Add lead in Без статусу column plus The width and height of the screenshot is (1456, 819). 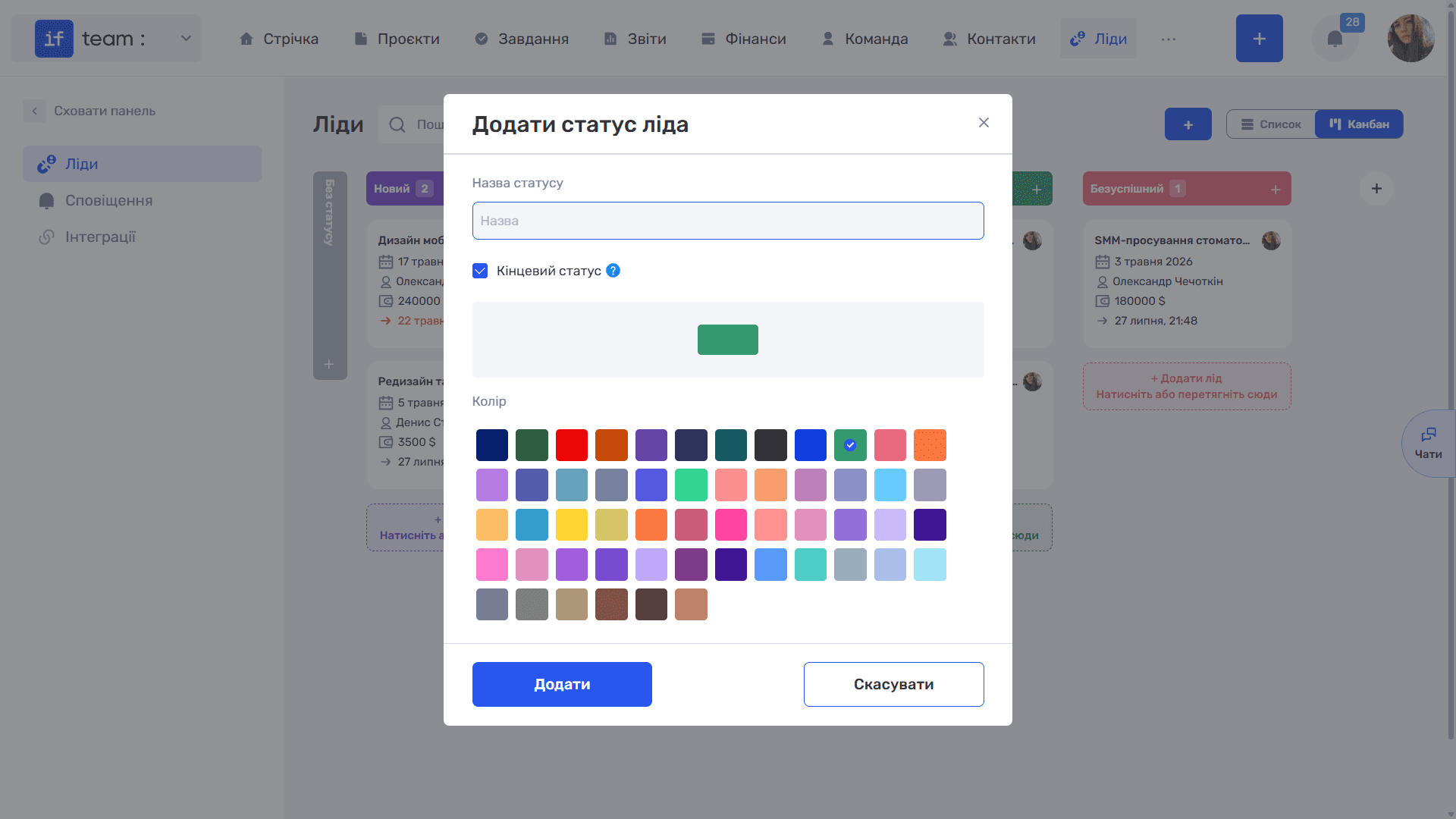(x=329, y=365)
